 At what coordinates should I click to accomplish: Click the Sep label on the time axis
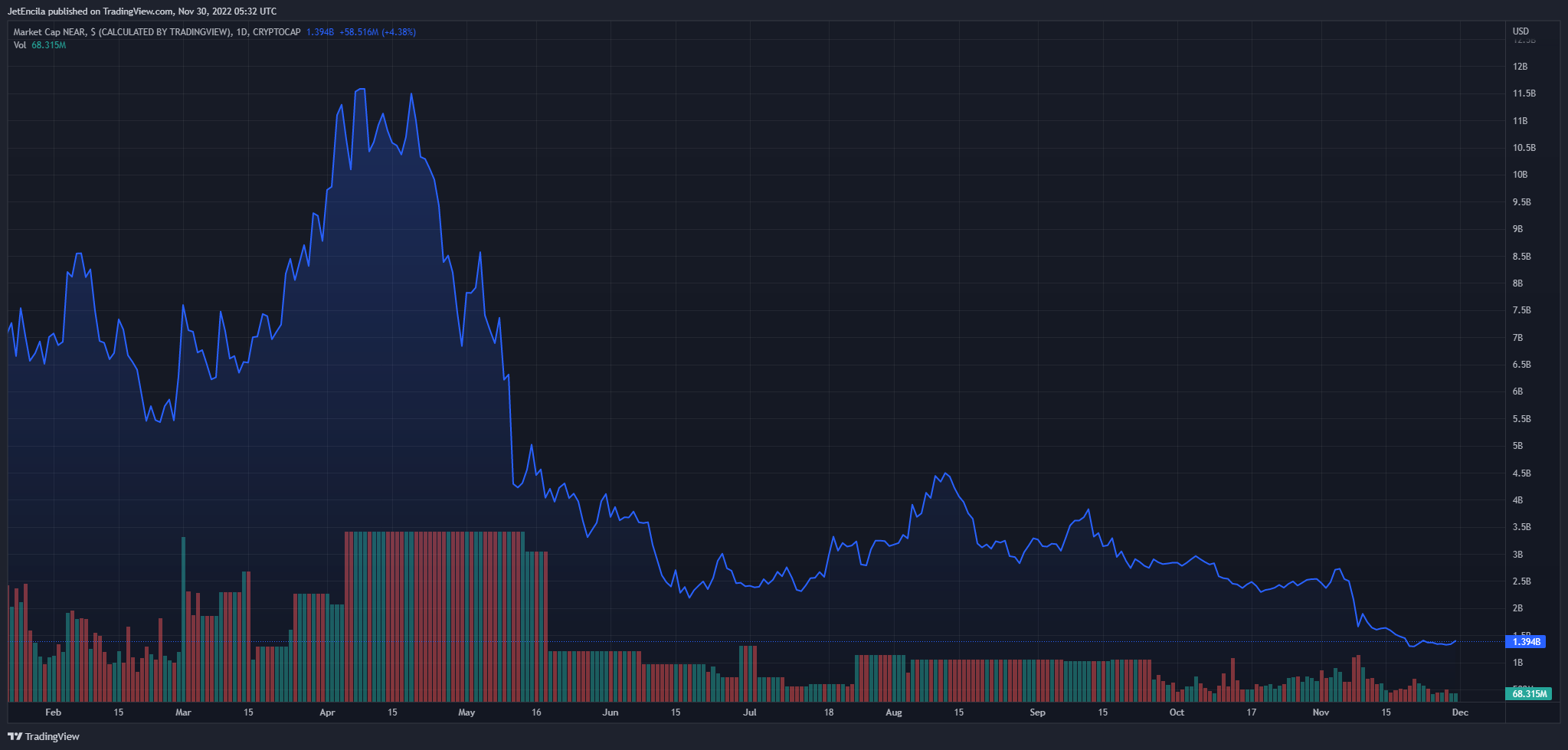pos(1037,712)
